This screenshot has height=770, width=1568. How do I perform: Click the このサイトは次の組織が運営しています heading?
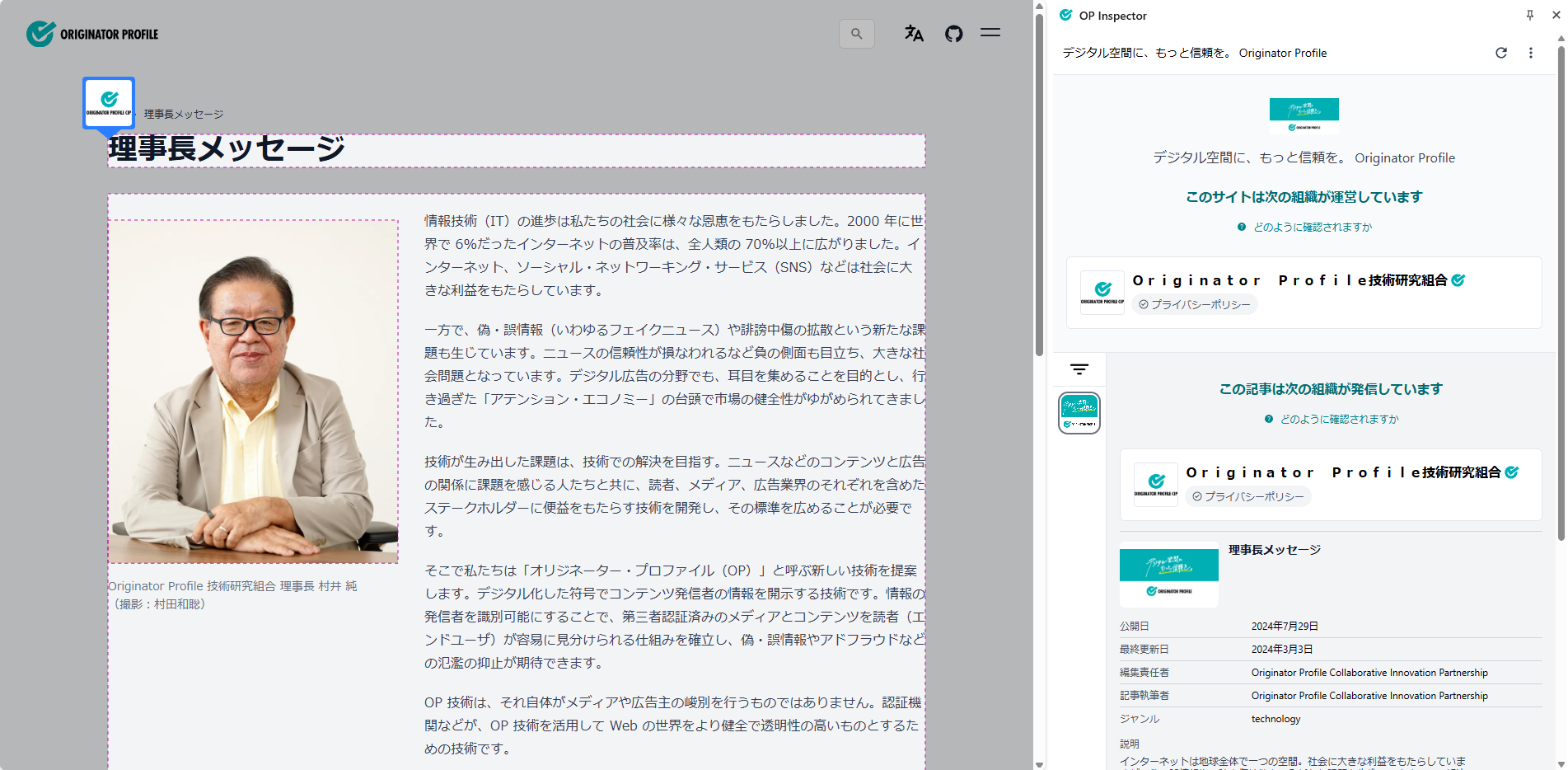(x=1304, y=197)
